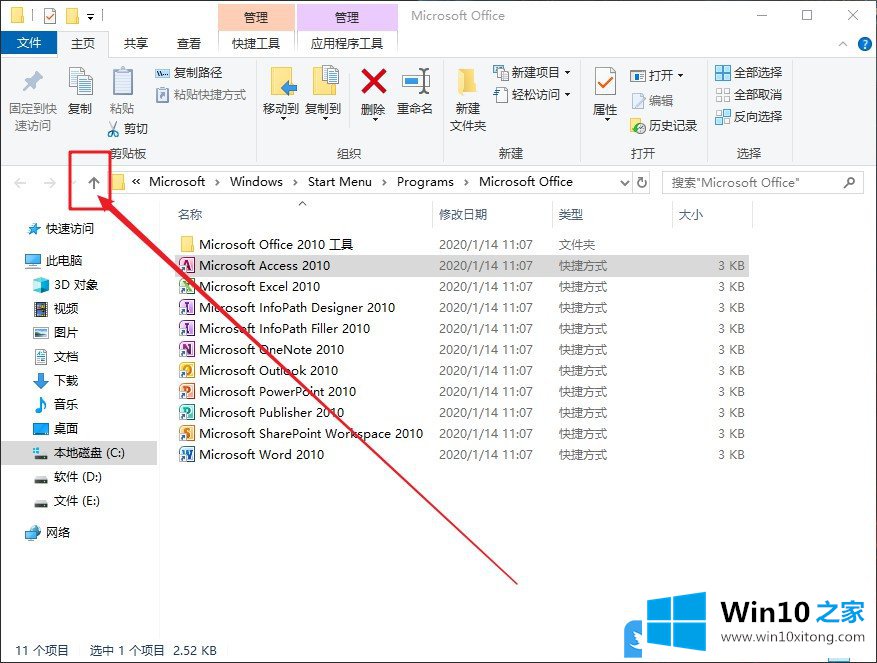Open the Shortcut Tools (快捷工具) tab

coord(256,44)
